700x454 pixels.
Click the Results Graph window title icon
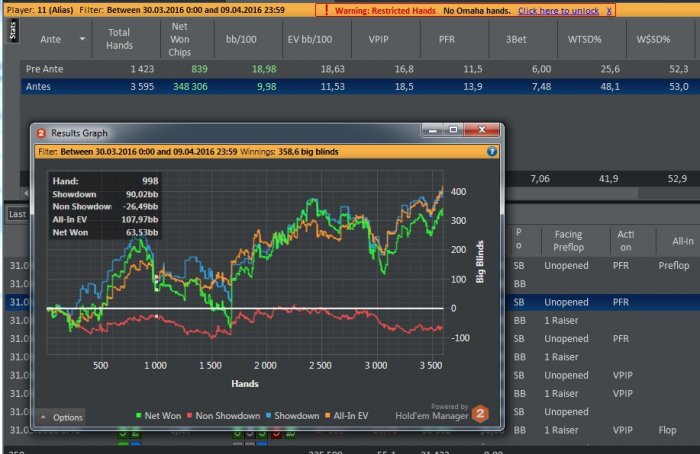point(42,133)
